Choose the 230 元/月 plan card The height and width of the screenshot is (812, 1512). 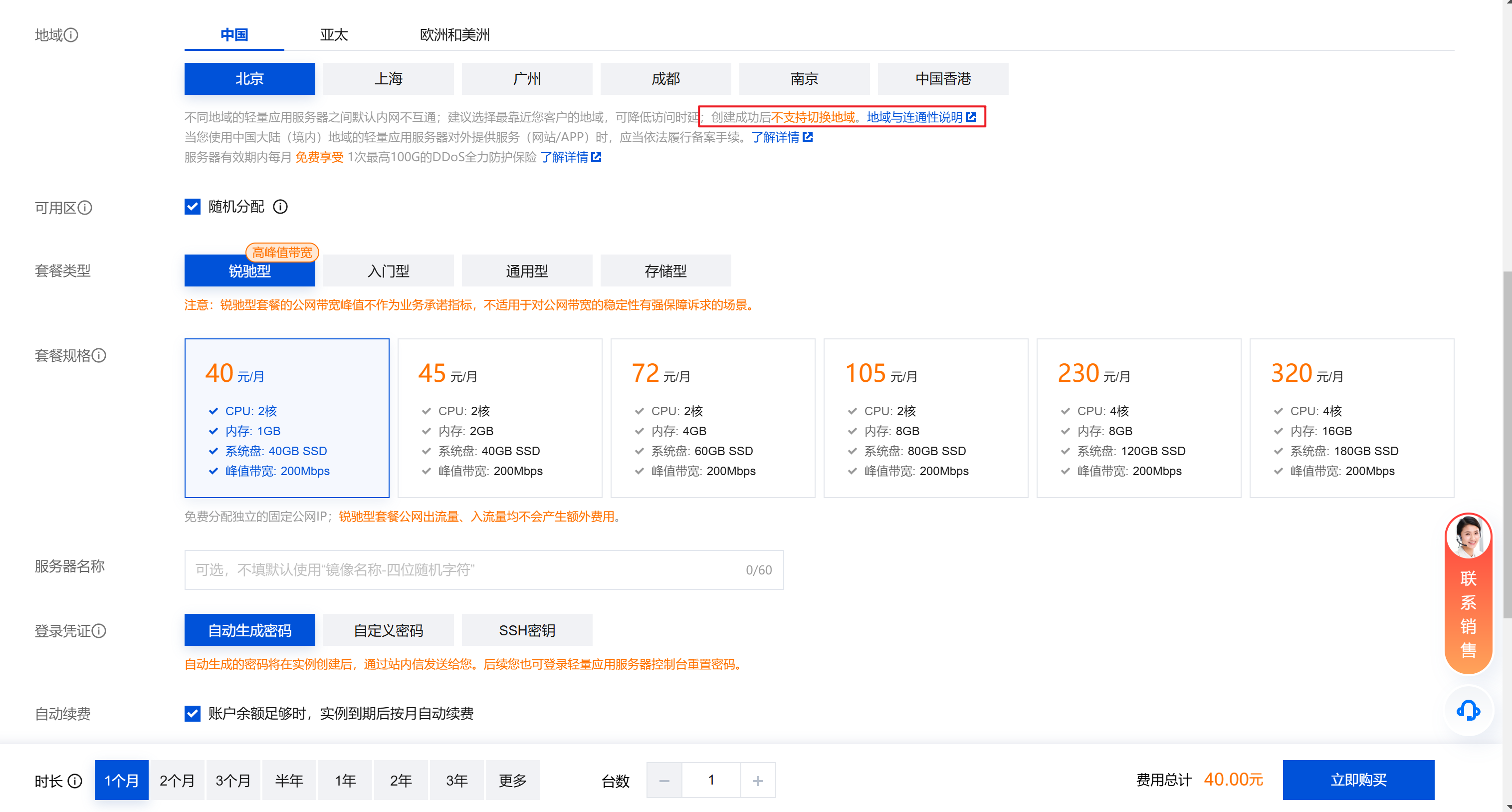(1139, 418)
